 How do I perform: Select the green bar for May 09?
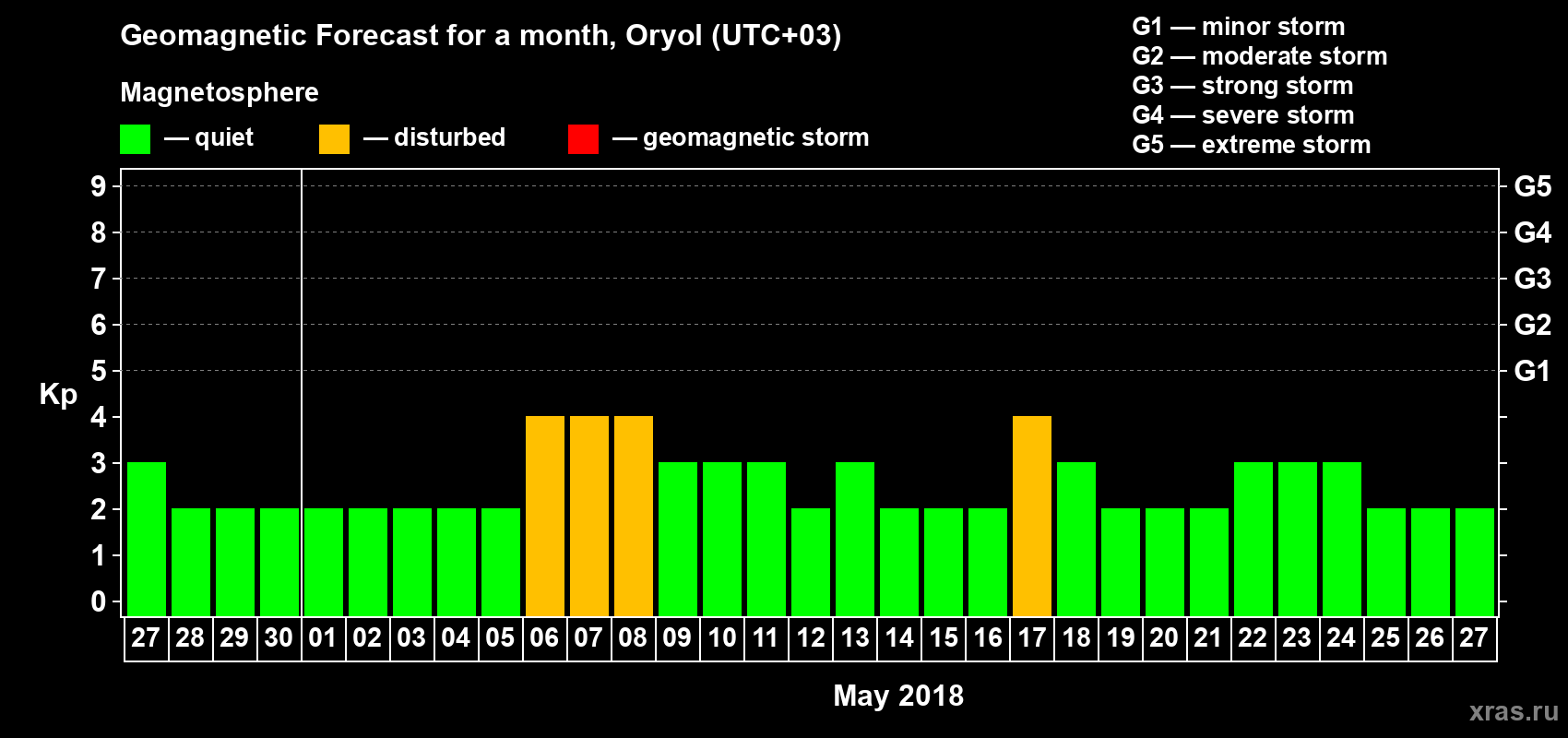pyautogui.click(x=678, y=539)
